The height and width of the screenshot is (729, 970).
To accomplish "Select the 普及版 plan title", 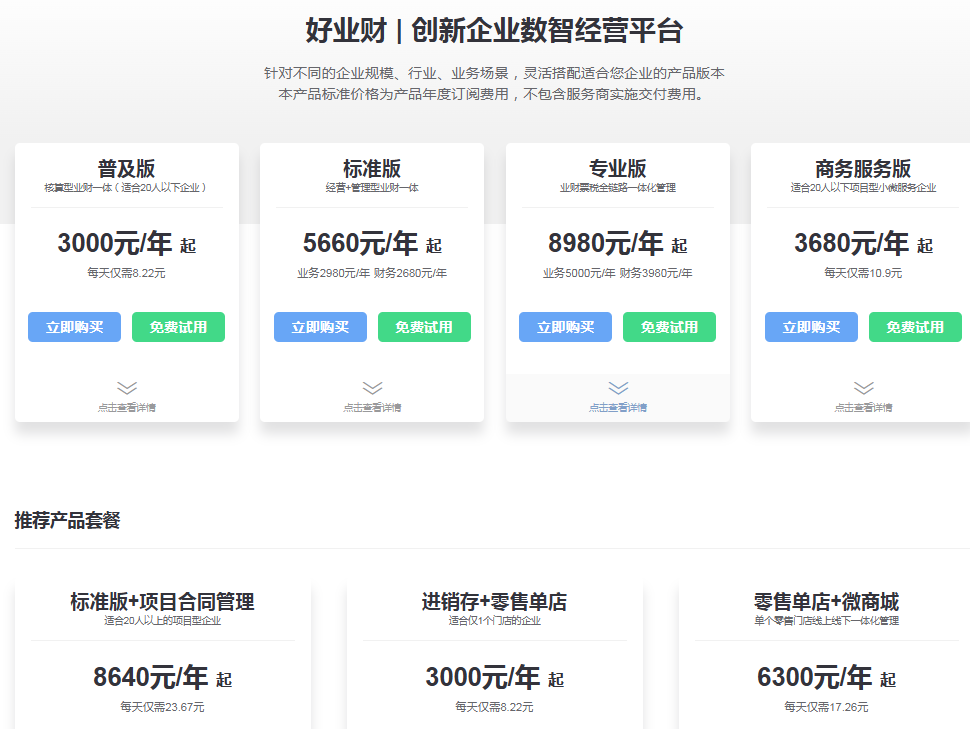I will pyautogui.click(x=126, y=168).
